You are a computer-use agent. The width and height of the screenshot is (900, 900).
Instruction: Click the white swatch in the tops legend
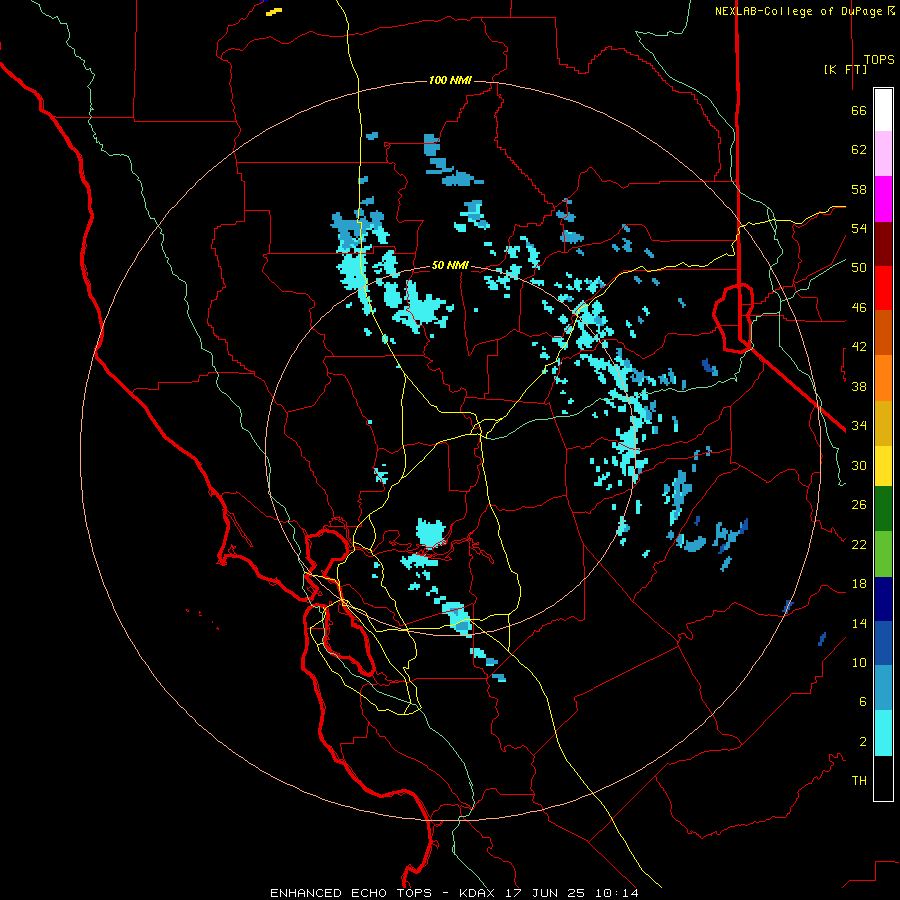(883, 110)
